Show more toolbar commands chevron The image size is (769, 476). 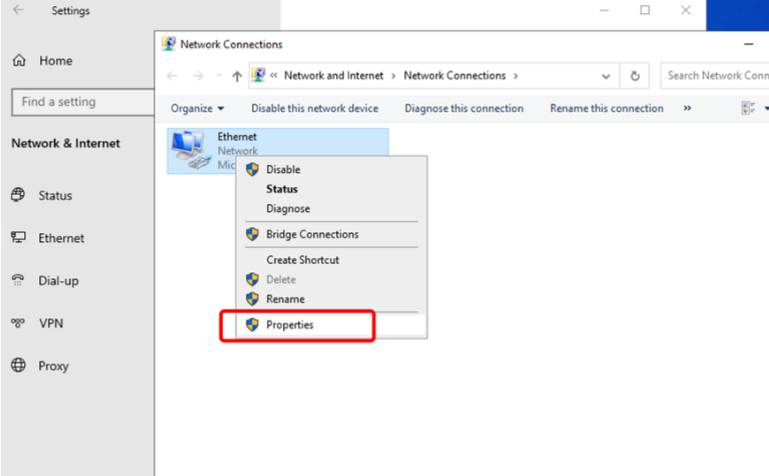click(687, 109)
